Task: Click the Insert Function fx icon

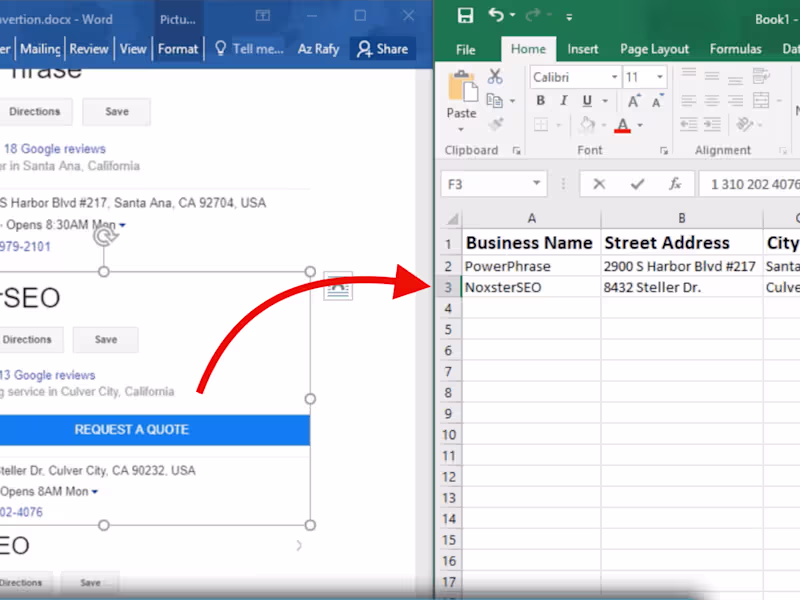Action: click(675, 184)
